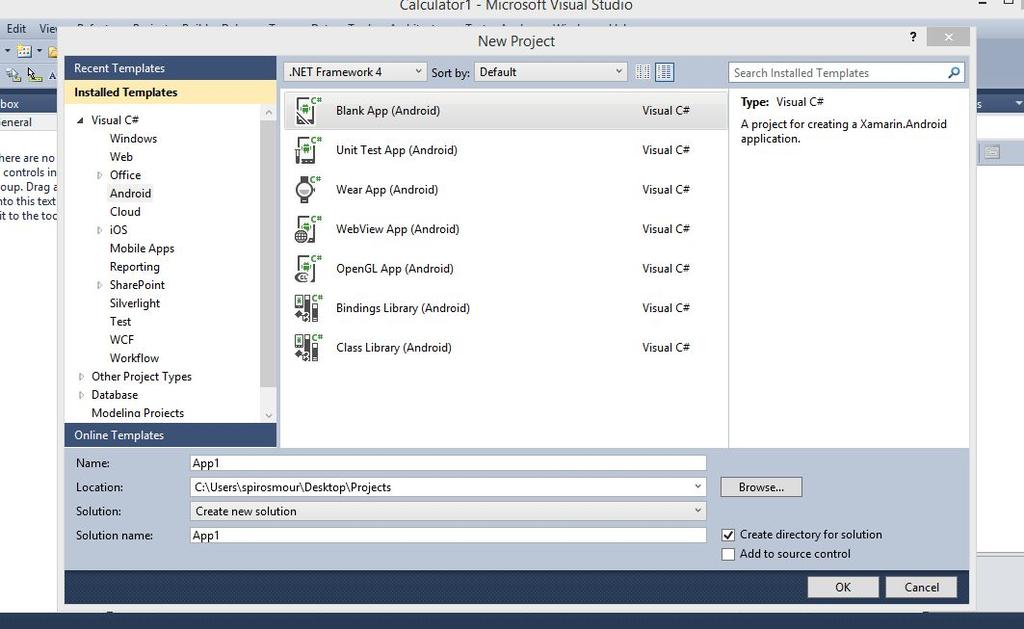Select WCF in the template tree
Viewport: 1024px width, 629px height.
[121, 340]
